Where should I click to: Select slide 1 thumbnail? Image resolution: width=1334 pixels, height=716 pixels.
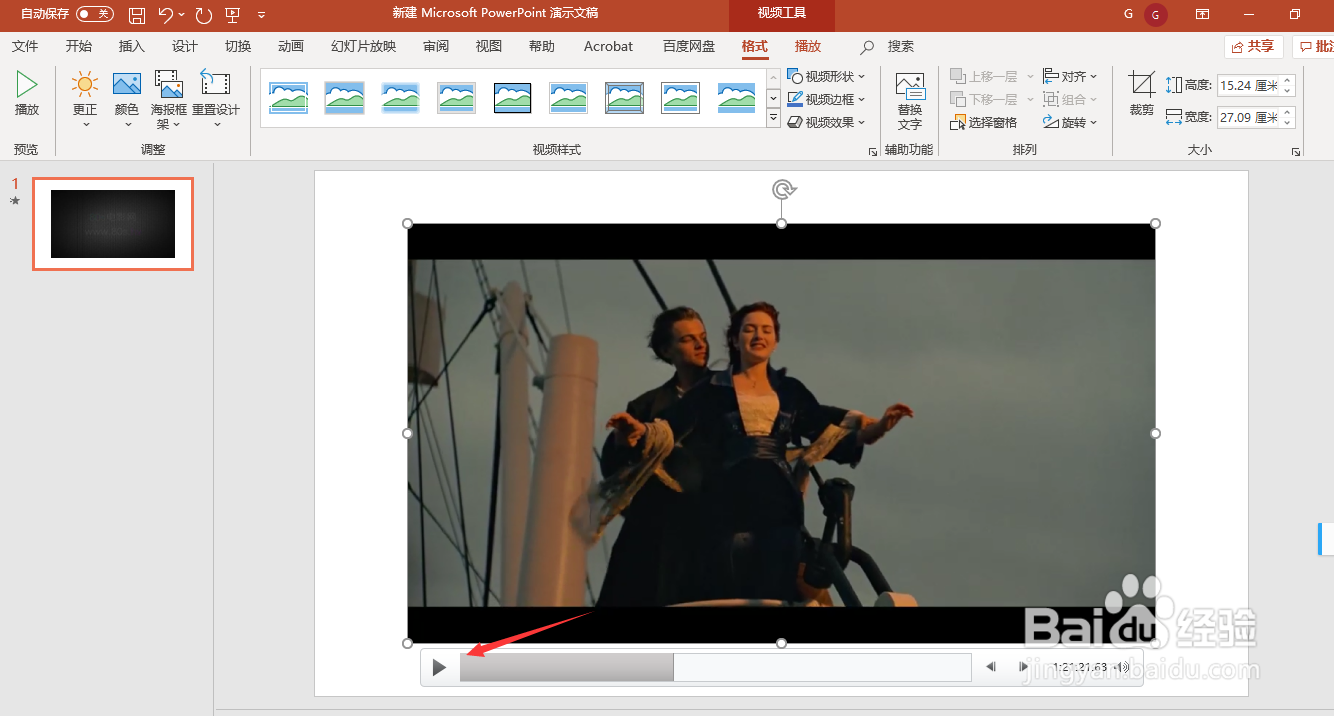click(113, 224)
